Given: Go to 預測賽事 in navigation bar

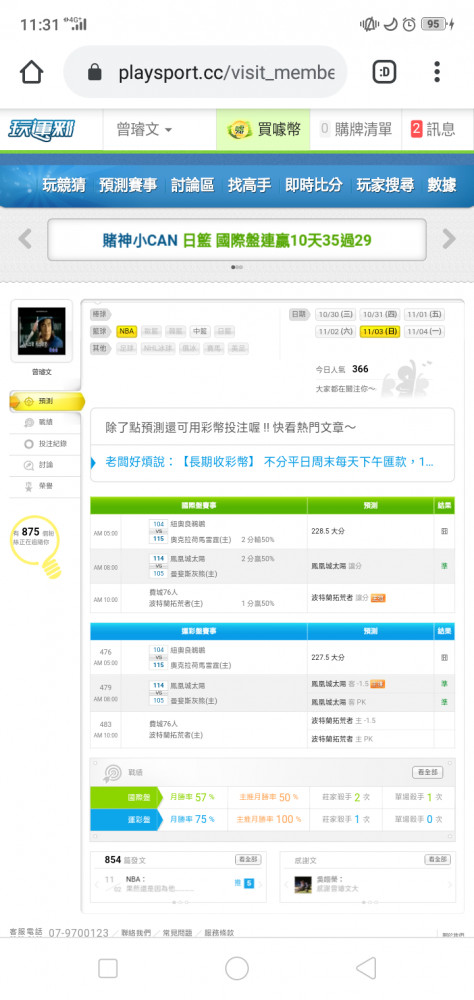Looking at the screenshot, I should [x=128, y=186].
